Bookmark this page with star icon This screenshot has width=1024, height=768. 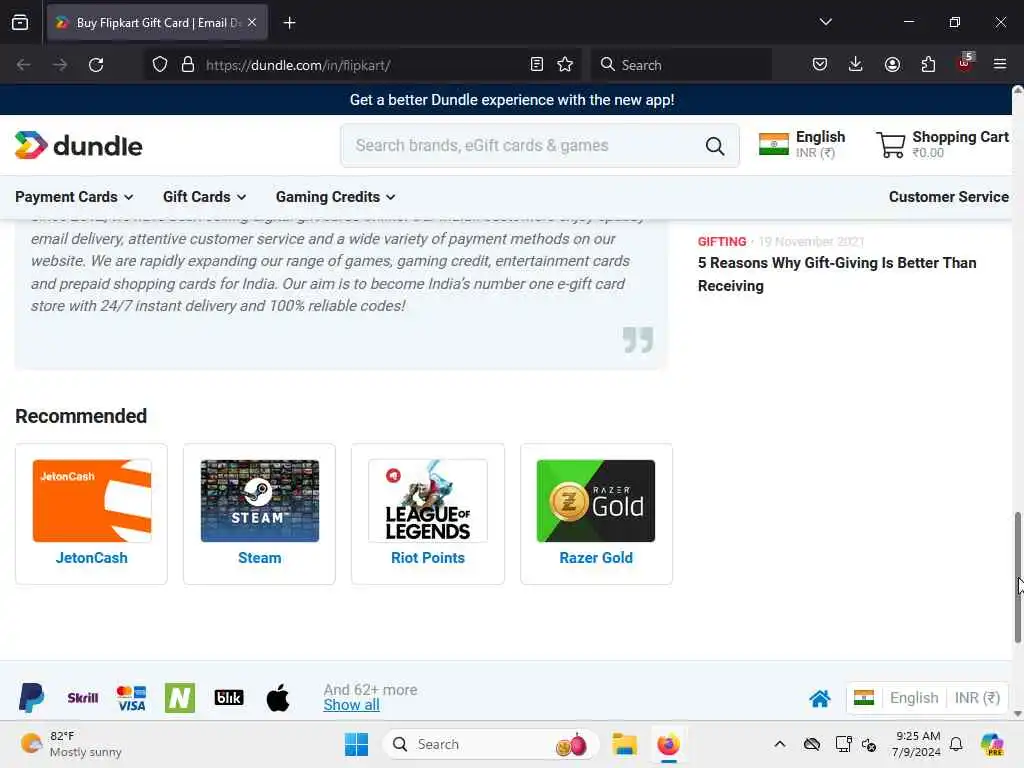tap(565, 65)
